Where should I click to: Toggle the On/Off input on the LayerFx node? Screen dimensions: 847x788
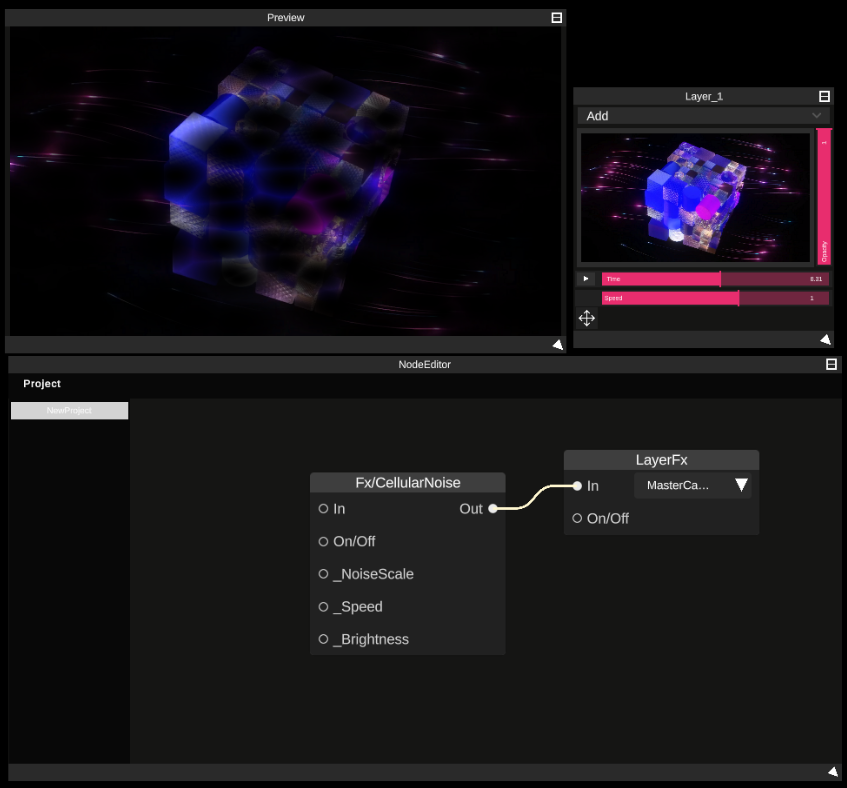coord(577,518)
